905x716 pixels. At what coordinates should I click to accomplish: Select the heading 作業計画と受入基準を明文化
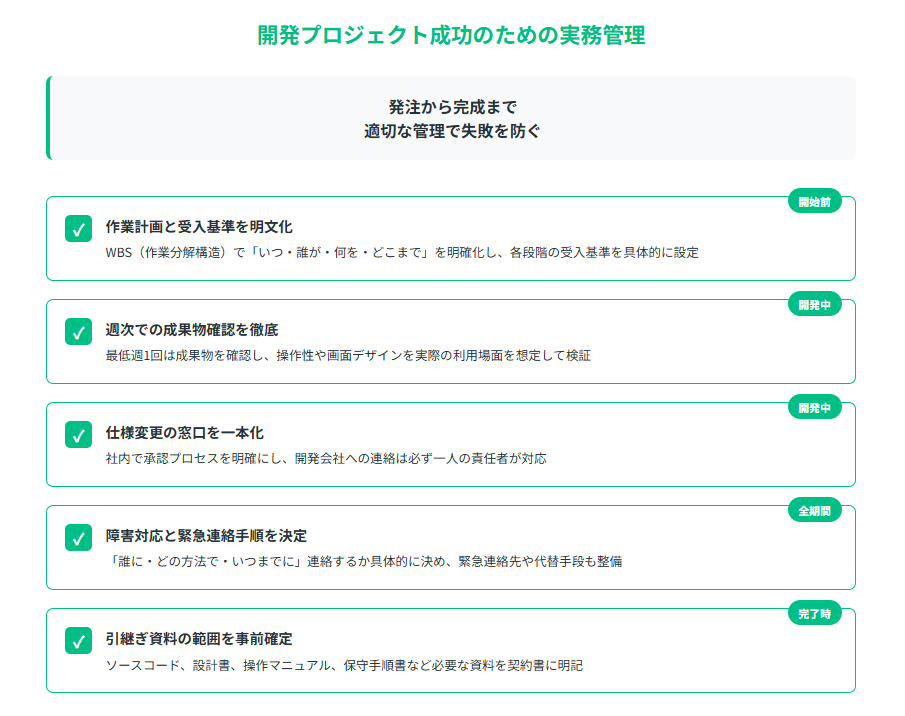pyautogui.click(x=199, y=227)
